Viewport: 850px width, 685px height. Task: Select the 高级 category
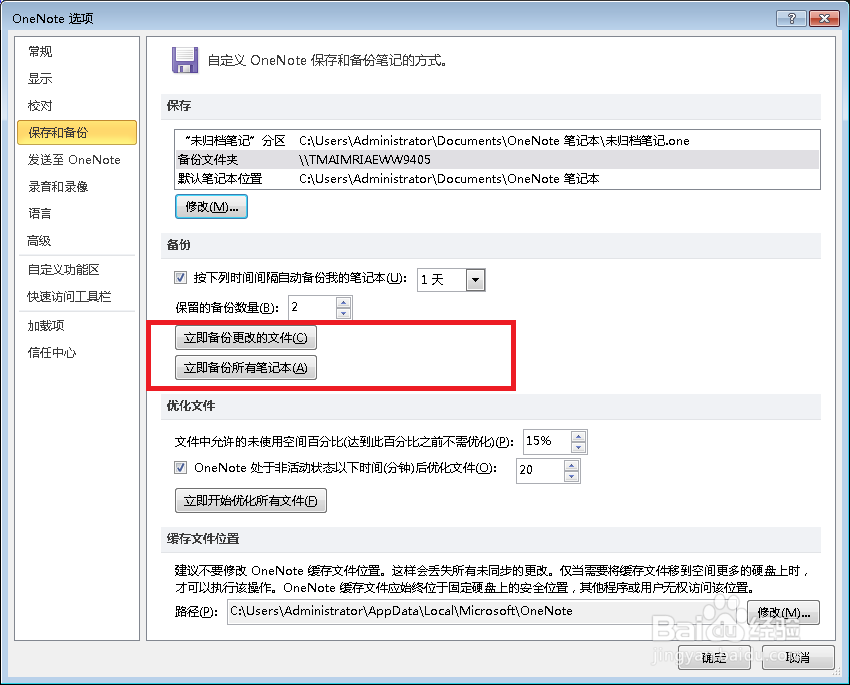39,241
